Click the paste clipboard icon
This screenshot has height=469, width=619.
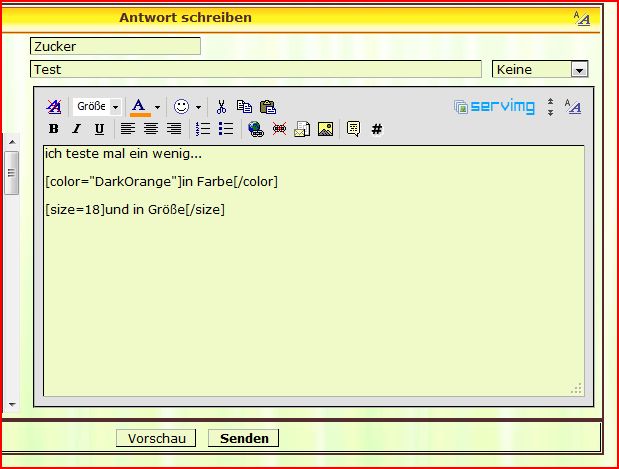[x=268, y=107]
